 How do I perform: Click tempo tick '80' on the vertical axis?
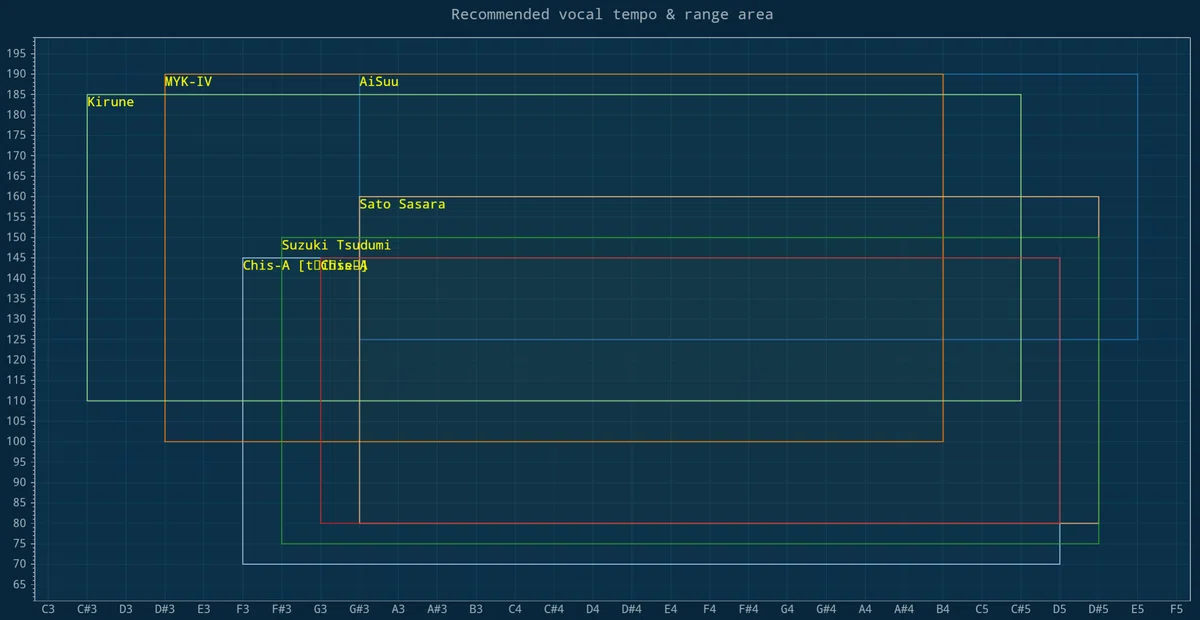tap(20, 524)
